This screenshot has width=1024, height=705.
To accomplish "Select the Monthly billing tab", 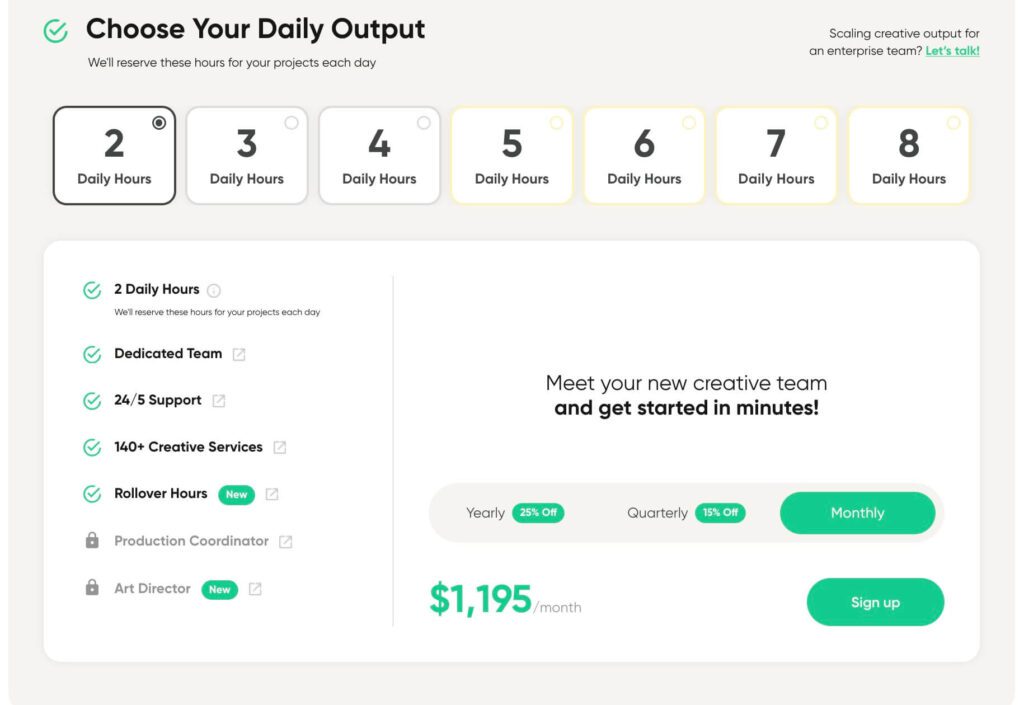I will tap(857, 513).
